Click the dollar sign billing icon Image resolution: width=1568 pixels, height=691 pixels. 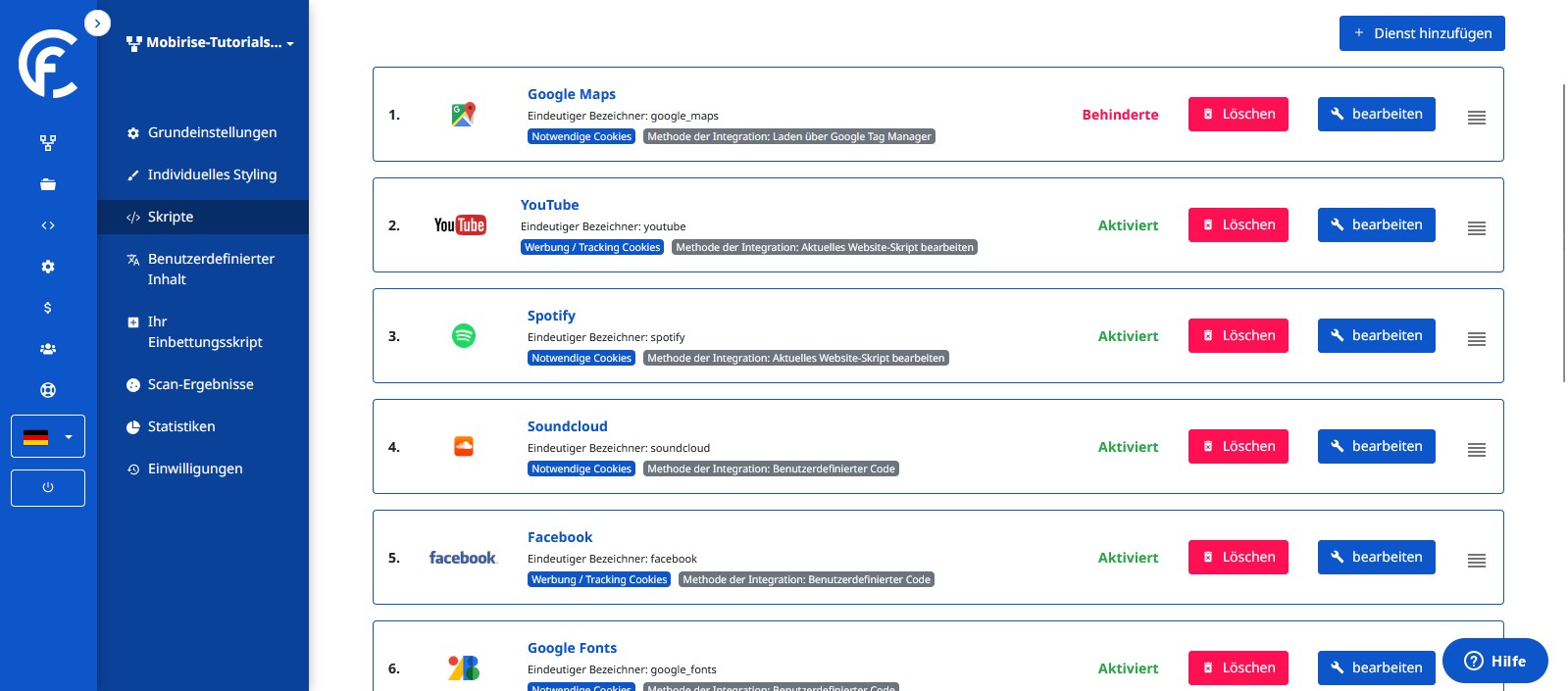pos(48,308)
